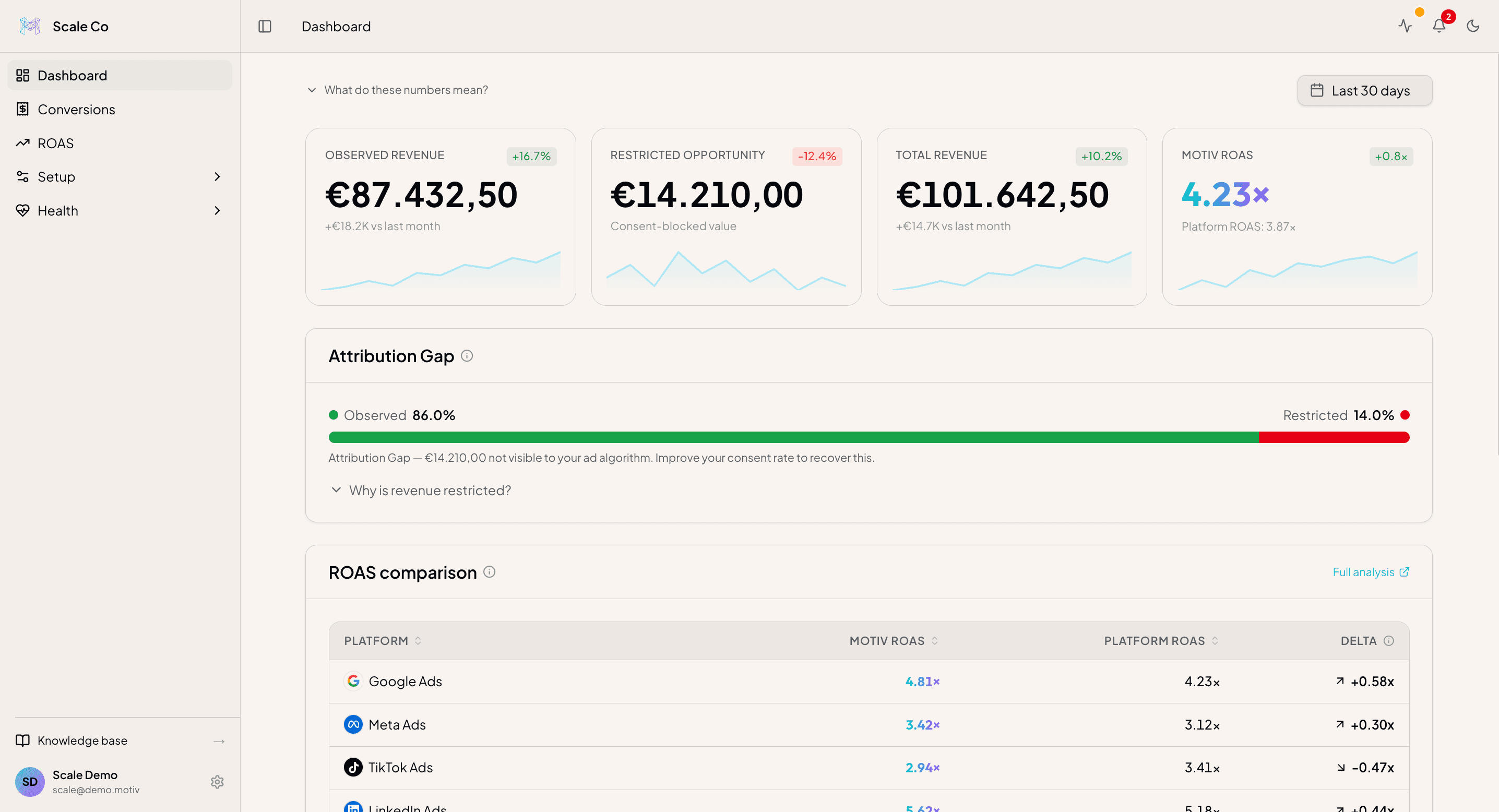This screenshot has width=1499, height=812.
Task: Toggle dark mode with the moon icon
Action: point(1473,26)
